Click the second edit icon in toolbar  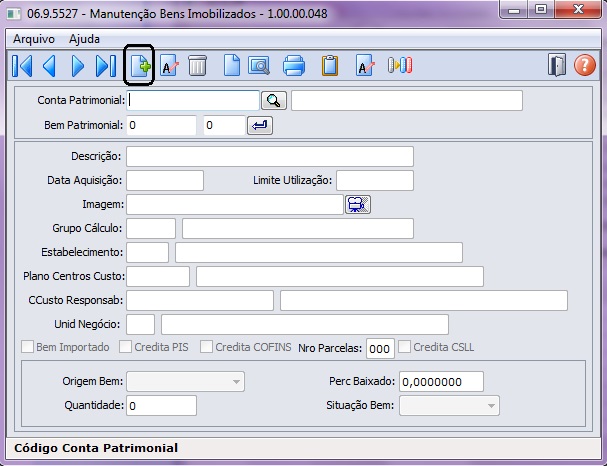pyautogui.click(x=365, y=65)
